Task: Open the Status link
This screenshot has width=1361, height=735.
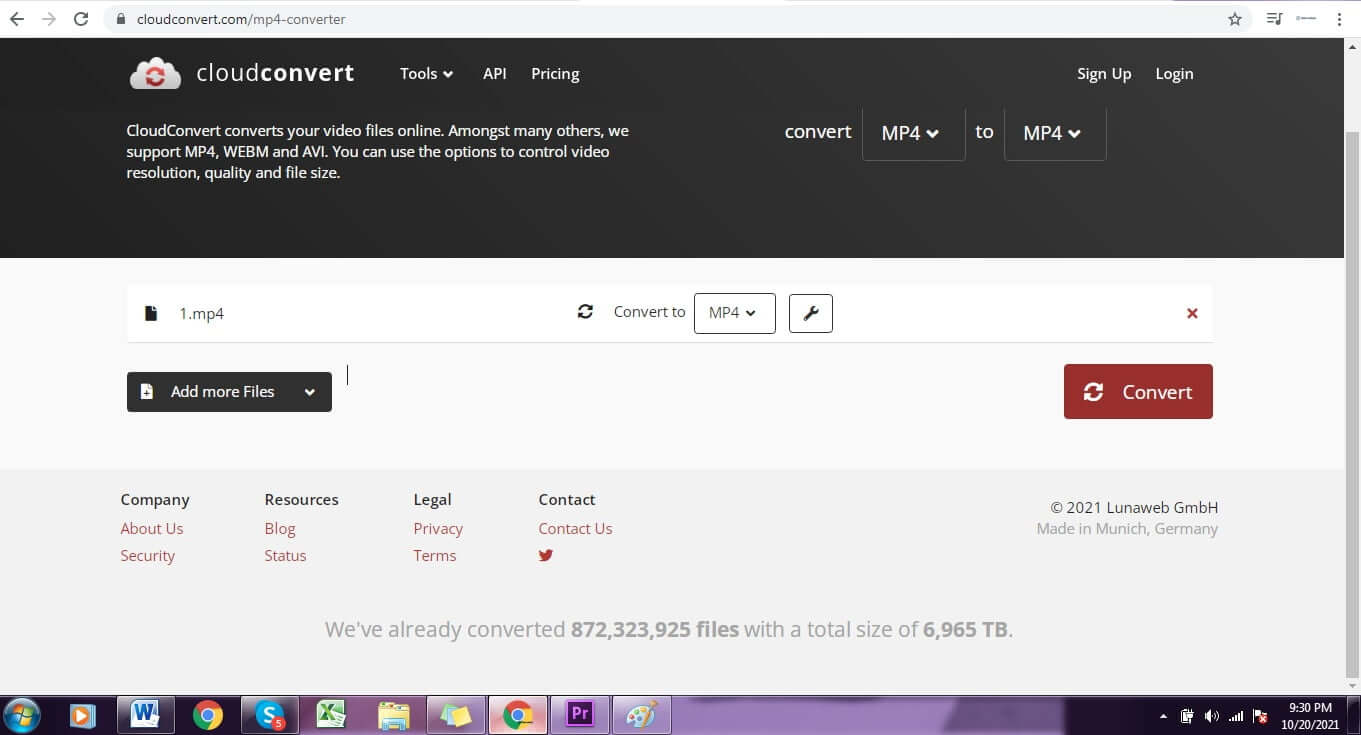Action: coord(285,556)
